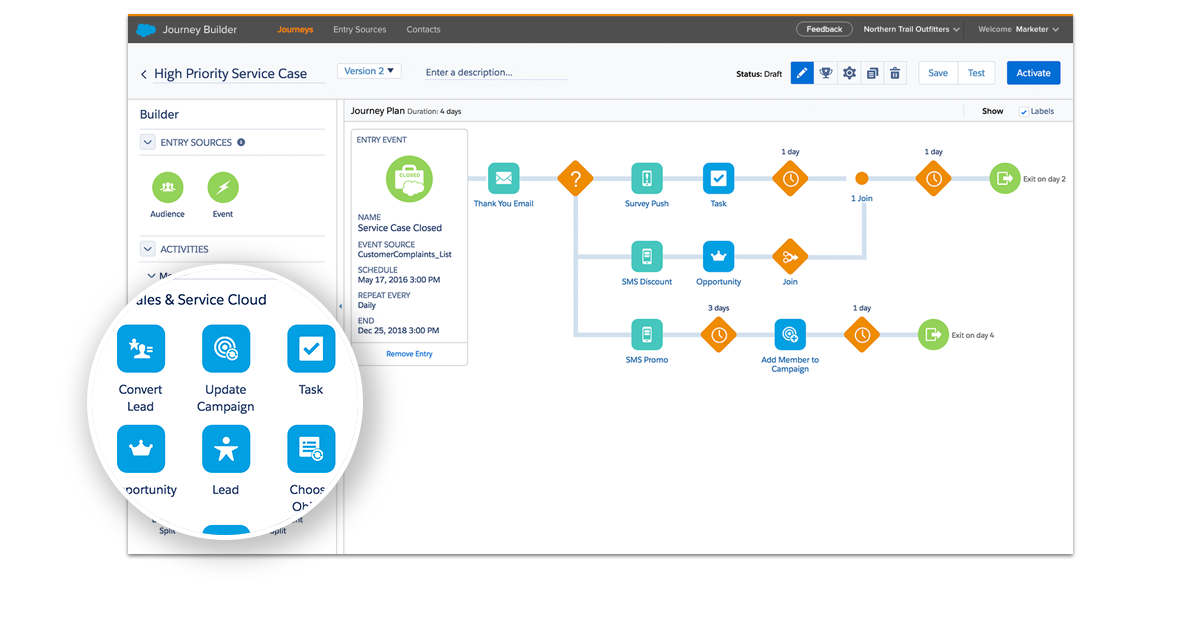Choose Lead tile in magnified panel
This screenshot has width=1200, height=640.
click(226, 449)
